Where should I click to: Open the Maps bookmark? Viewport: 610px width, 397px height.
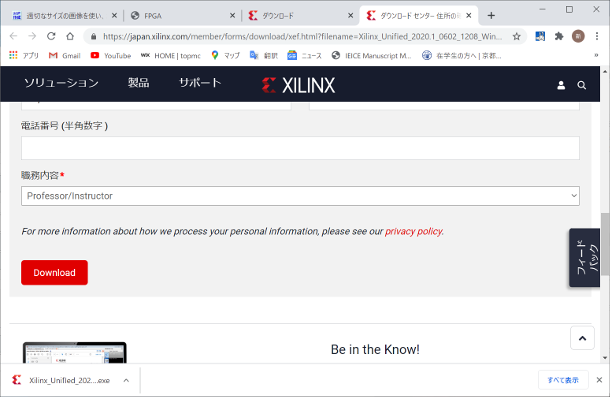[x=225, y=56]
